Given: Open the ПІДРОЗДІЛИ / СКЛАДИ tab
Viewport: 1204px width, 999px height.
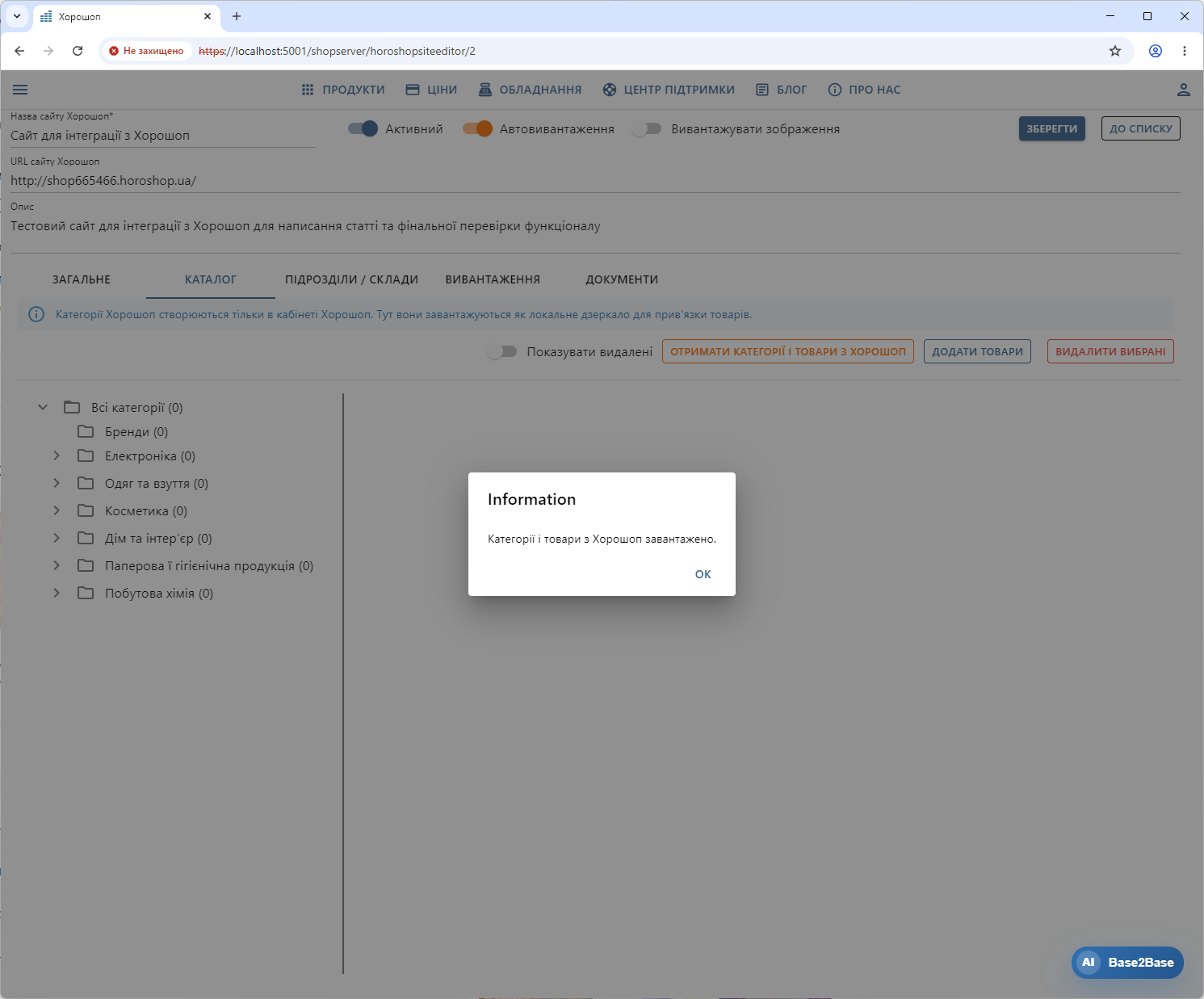Looking at the screenshot, I should click(352, 279).
